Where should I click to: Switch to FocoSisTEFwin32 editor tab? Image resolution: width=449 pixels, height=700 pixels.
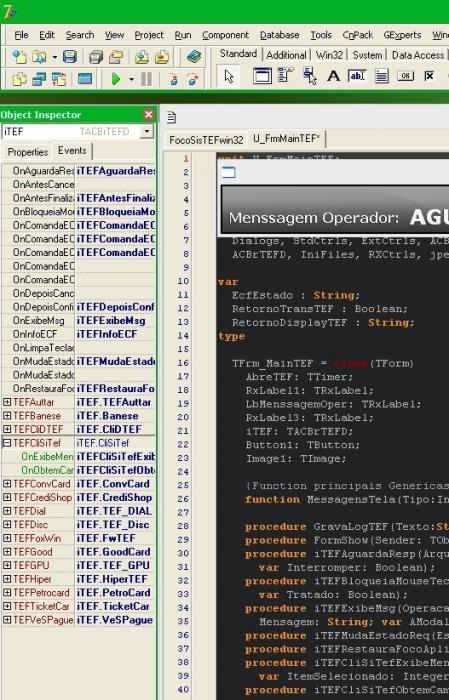(x=206, y=140)
